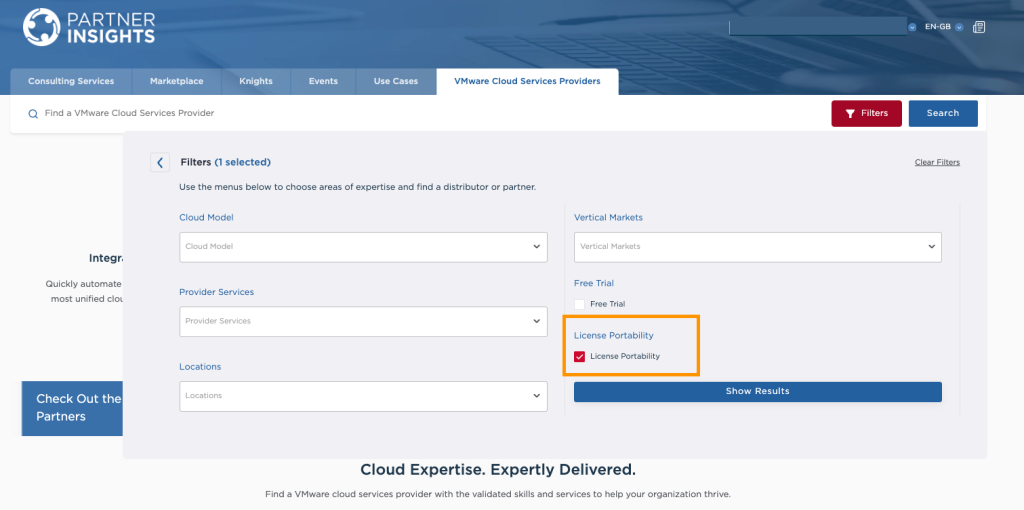Switch to the Consulting Services tab
The image size is (1024, 510).
pos(71,81)
